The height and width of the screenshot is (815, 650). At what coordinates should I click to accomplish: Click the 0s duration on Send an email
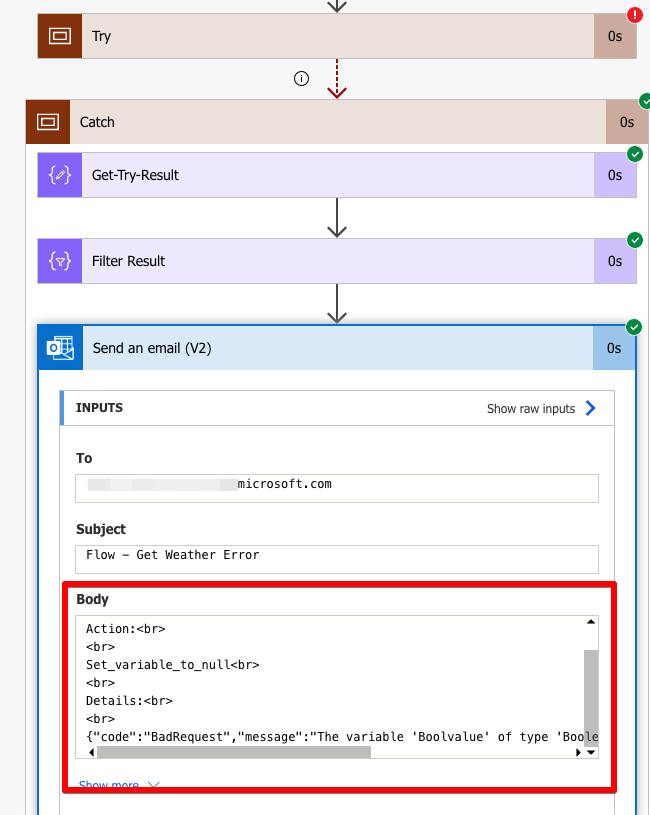pyautogui.click(x=614, y=348)
